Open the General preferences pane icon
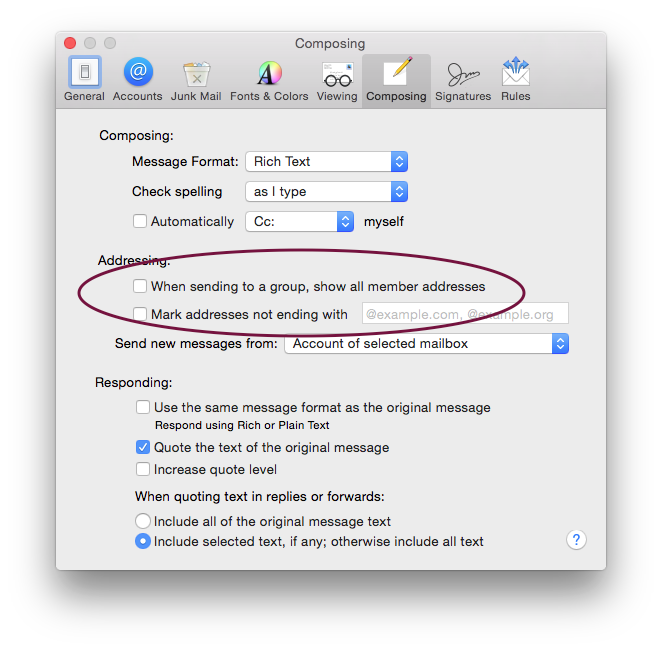 (84, 72)
